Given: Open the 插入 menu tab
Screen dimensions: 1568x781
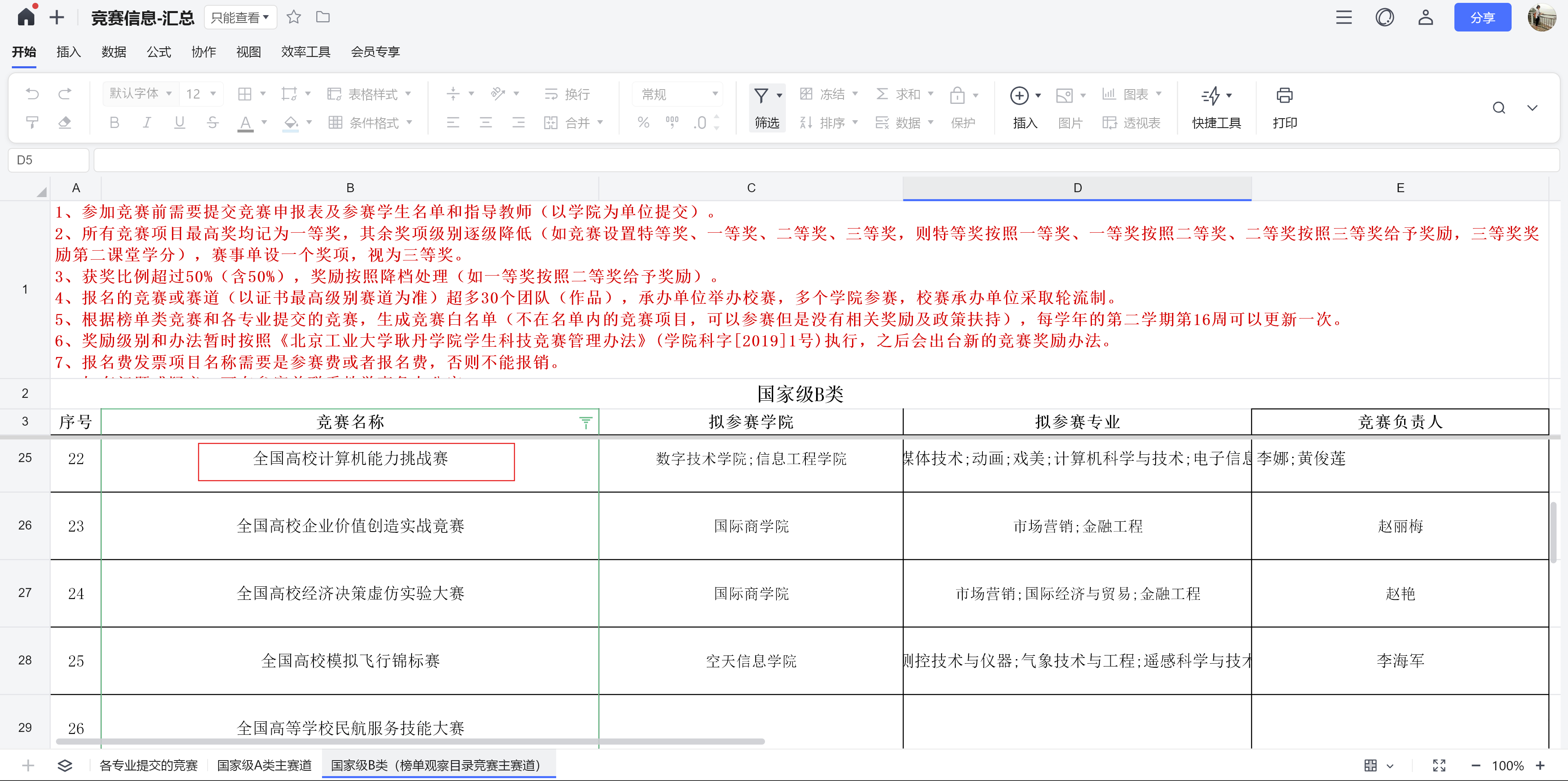Looking at the screenshot, I should tap(68, 52).
